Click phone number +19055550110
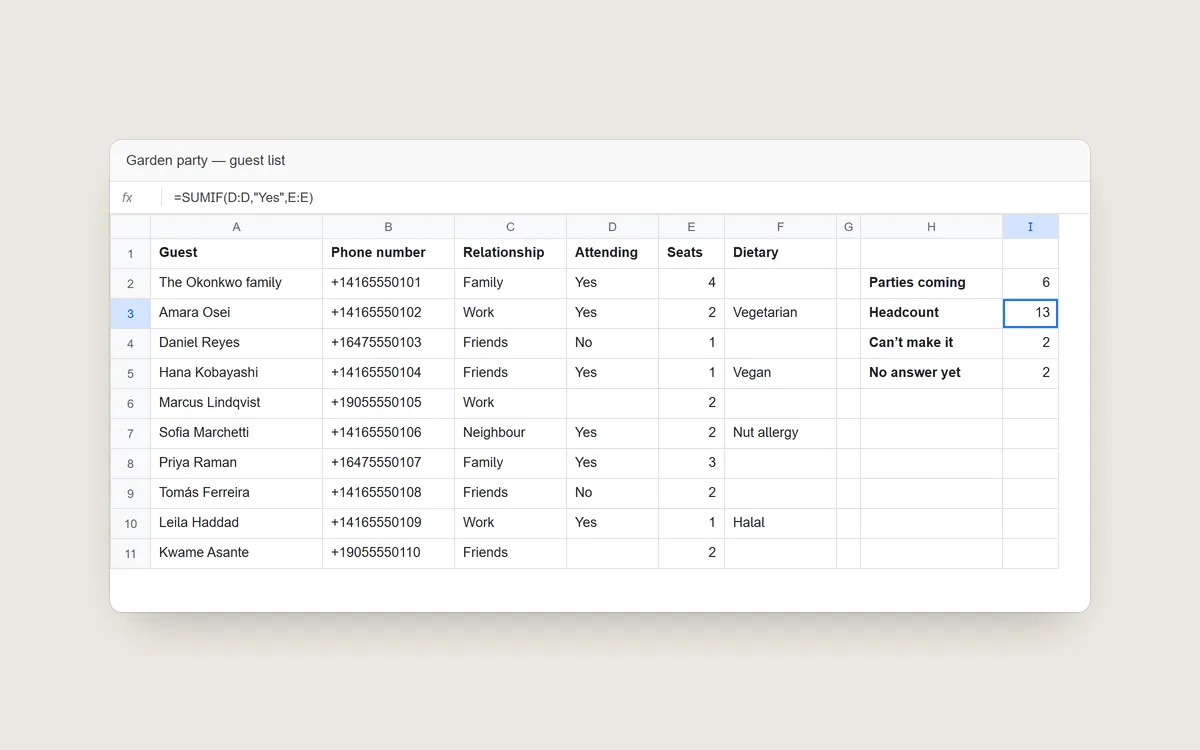 pos(388,553)
